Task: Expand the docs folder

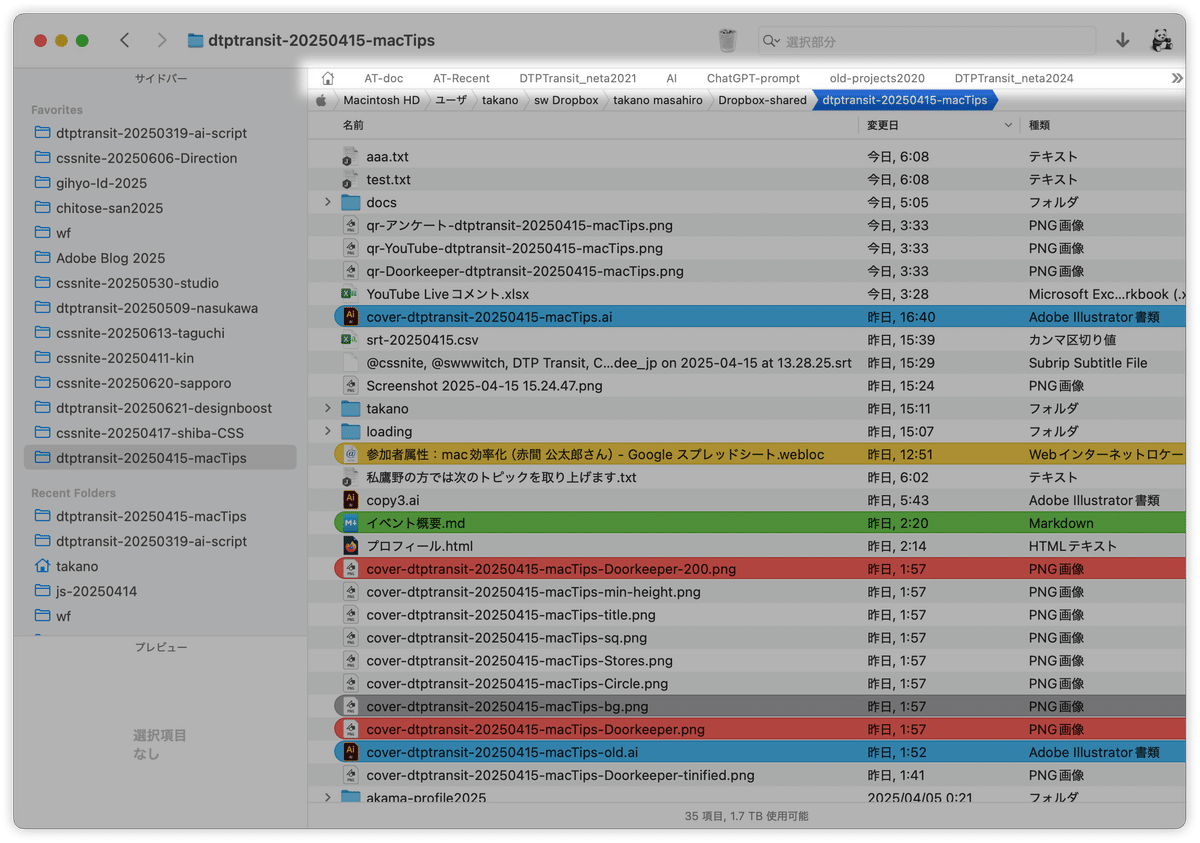Action: pos(327,202)
